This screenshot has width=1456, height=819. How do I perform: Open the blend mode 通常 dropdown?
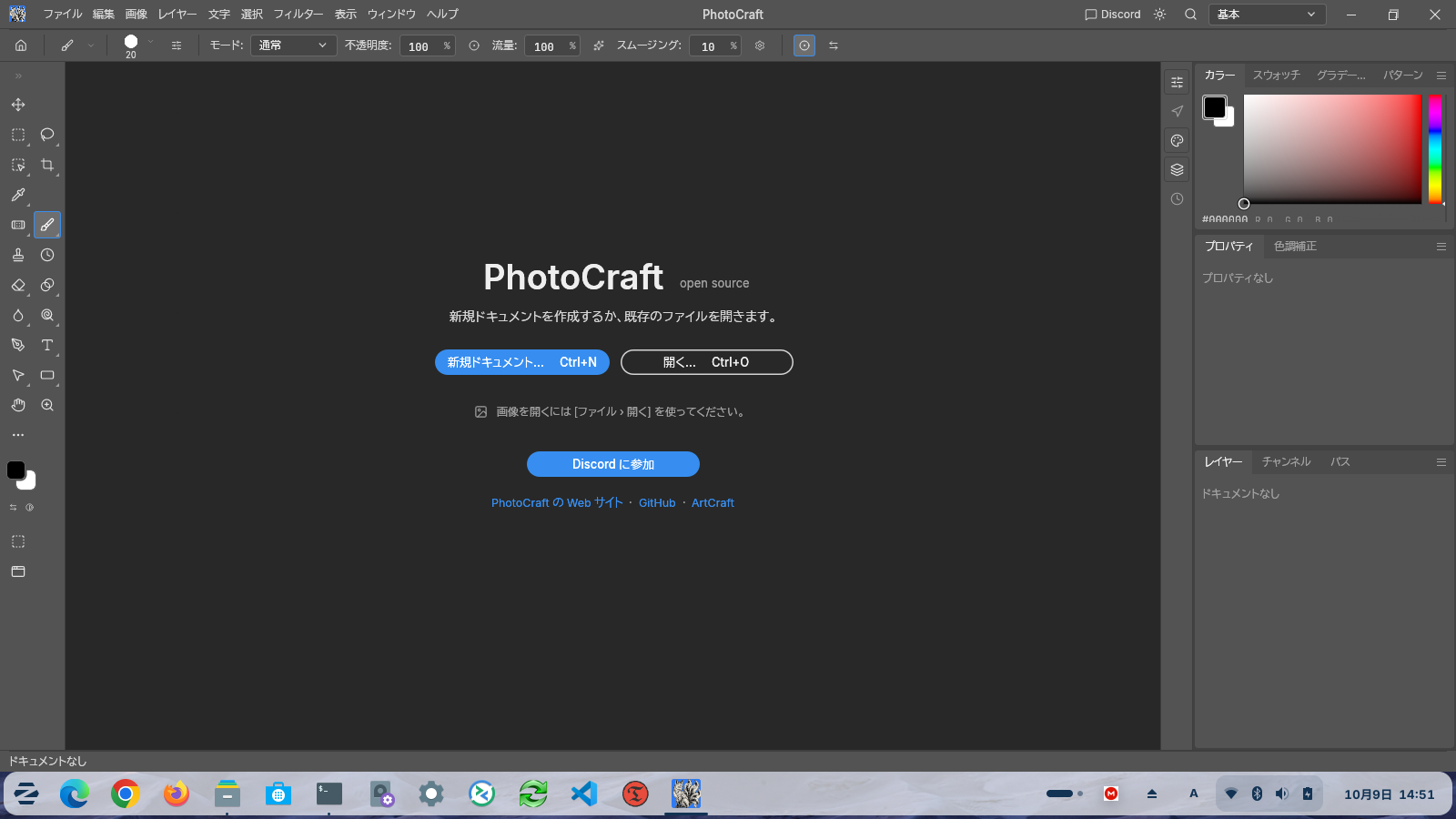293,45
